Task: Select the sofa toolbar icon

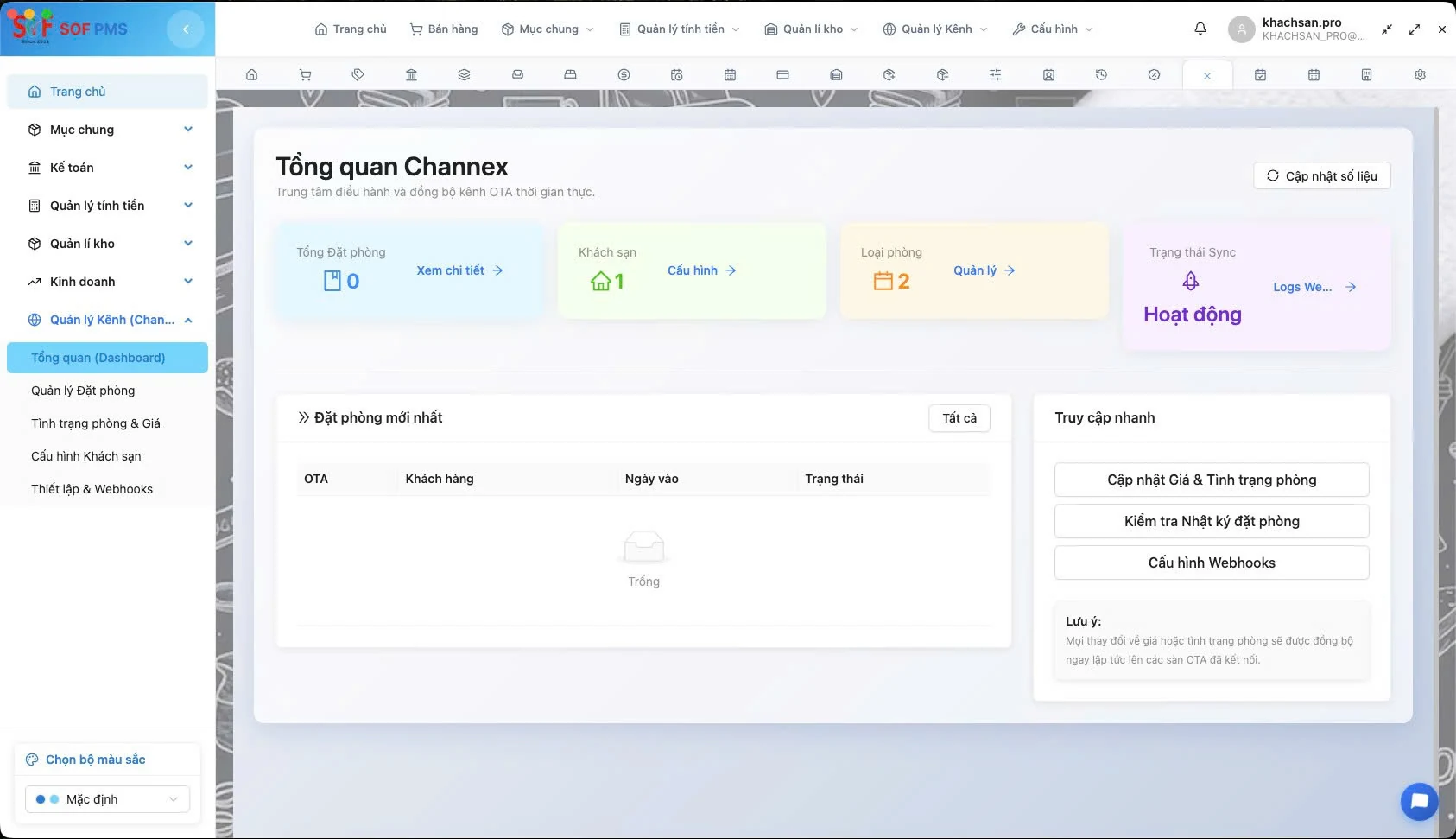Action: coord(517,75)
